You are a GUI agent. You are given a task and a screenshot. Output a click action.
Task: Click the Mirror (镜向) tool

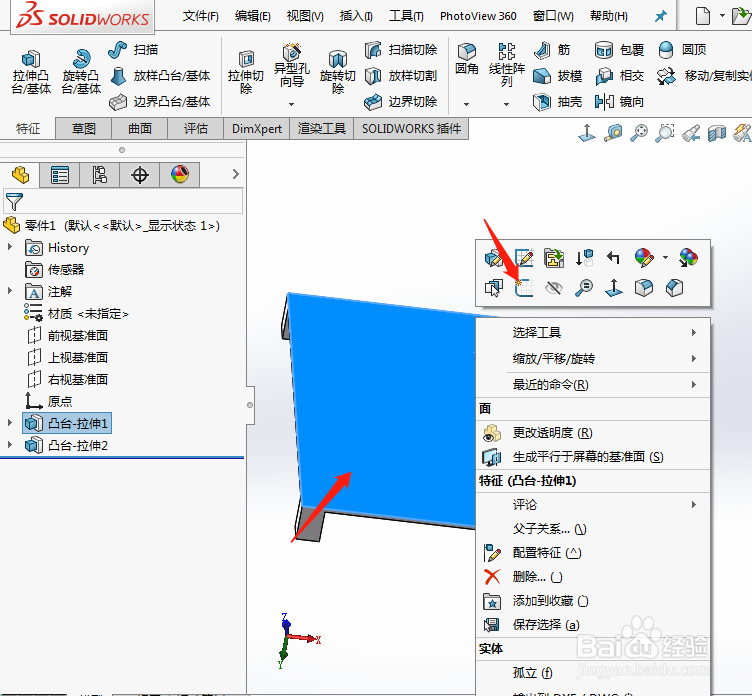click(x=619, y=102)
